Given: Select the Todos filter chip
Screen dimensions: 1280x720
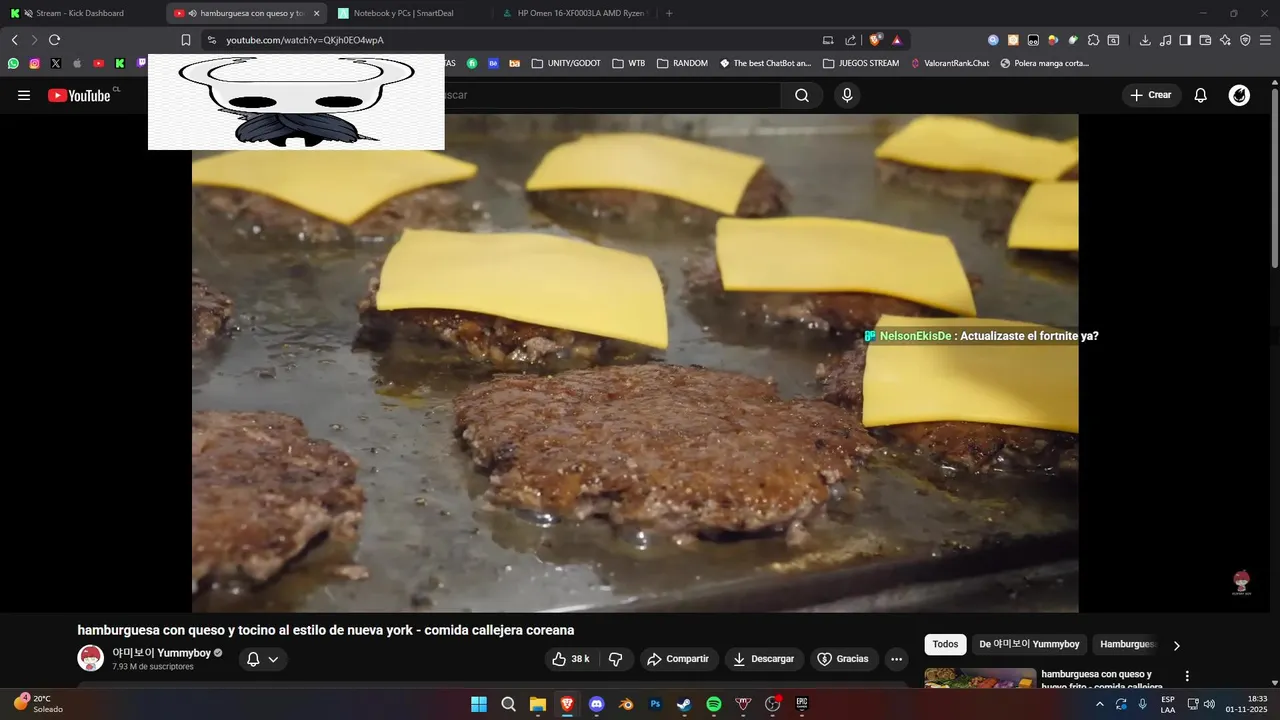Looking at the screenshot, I should [945, 644].
